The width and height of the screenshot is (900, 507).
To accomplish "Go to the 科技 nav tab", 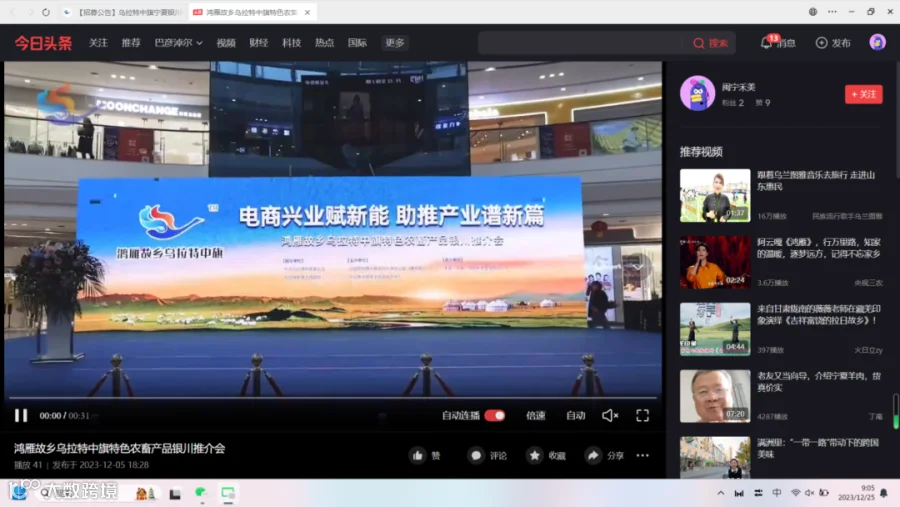I will [291, 43].
